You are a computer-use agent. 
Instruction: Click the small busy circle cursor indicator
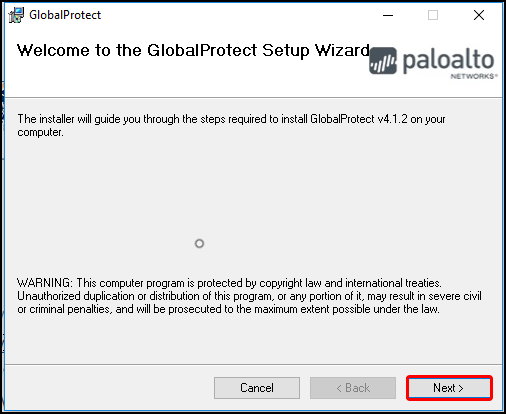click(199, 244)
